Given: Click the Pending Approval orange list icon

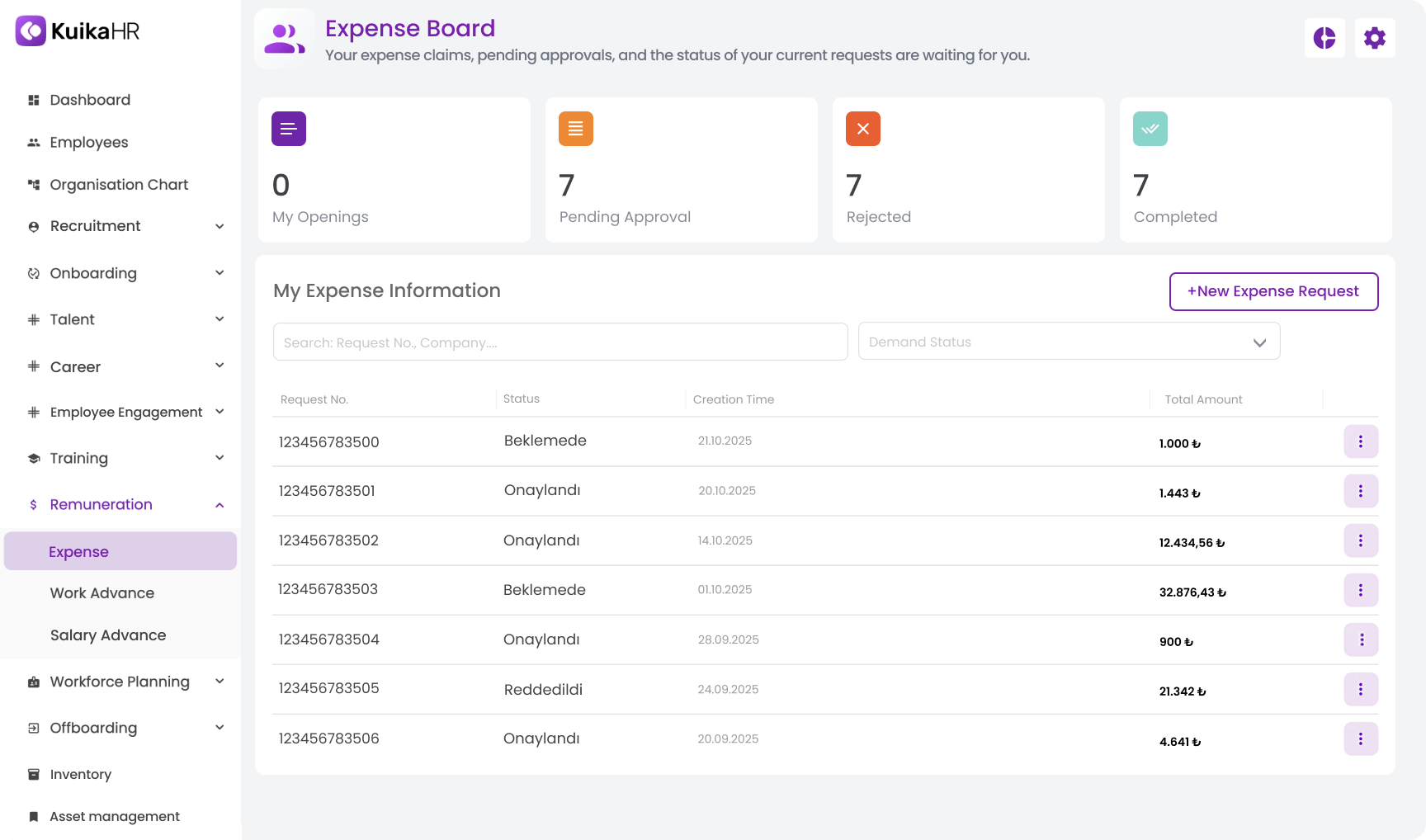Looking at the screenshot, I should (575, 129).
